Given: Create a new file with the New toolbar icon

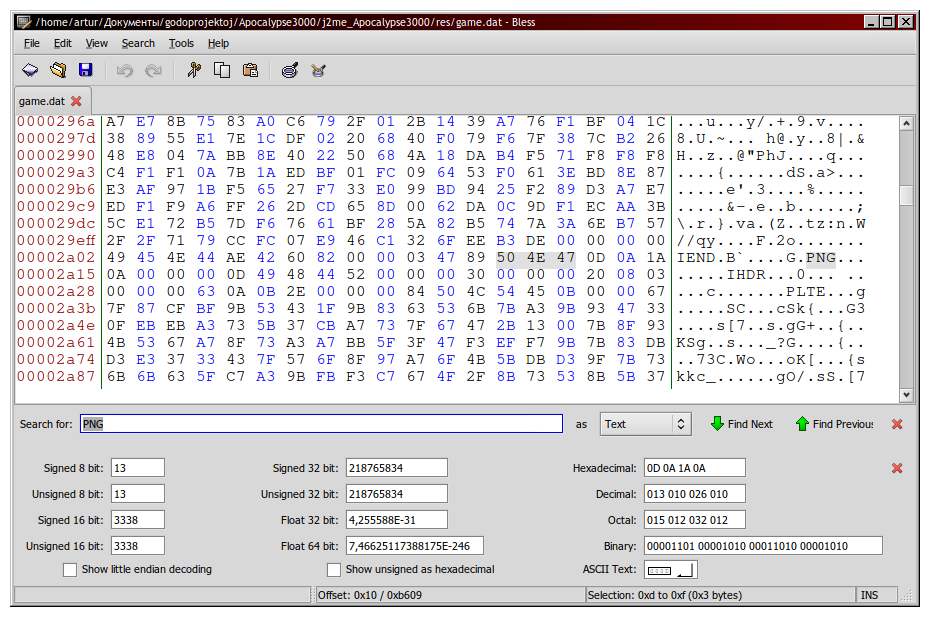Looking at the screenshot, I should tap(30, 71).
